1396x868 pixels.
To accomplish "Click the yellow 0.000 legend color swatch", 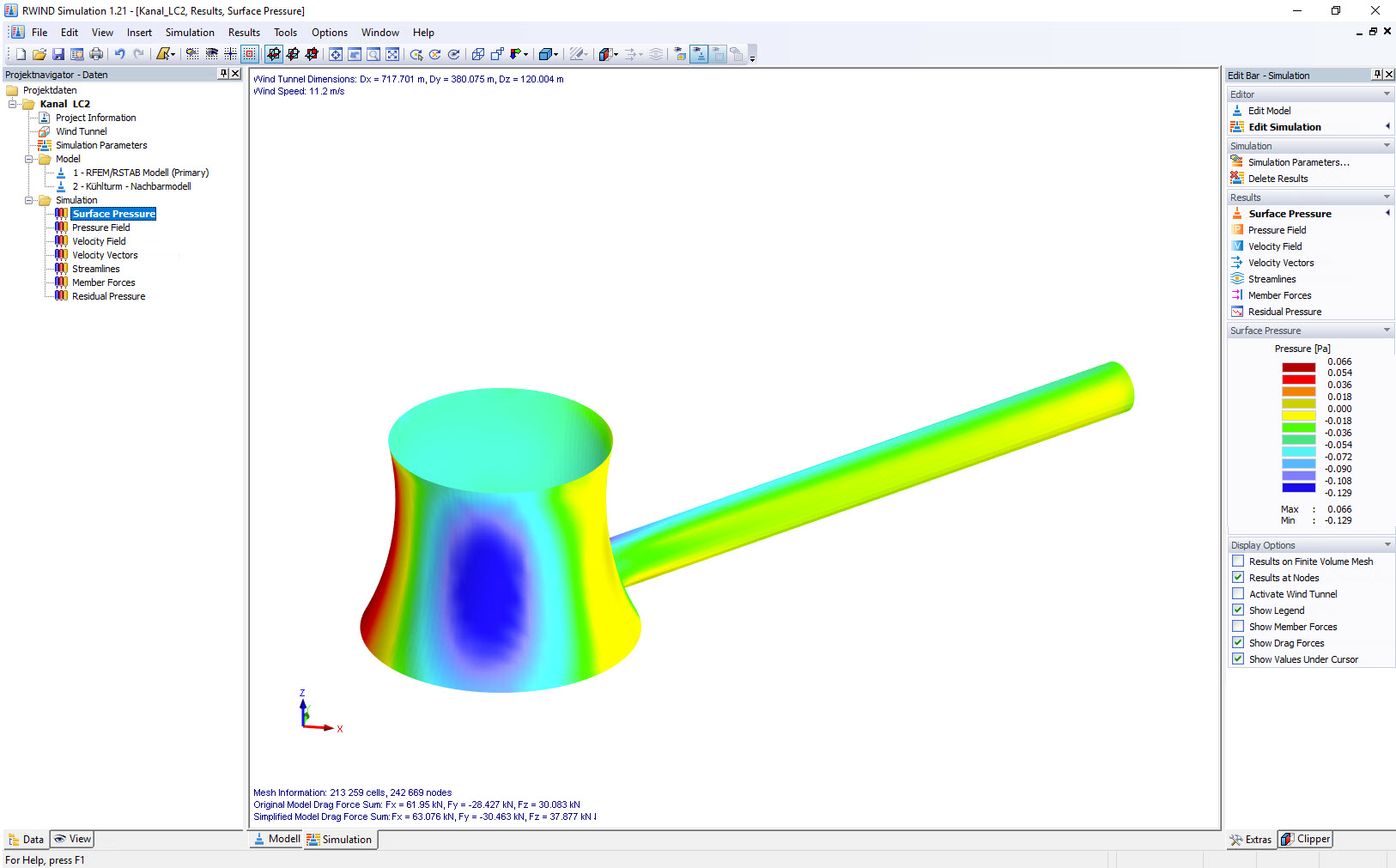I will coord(1298,416).
